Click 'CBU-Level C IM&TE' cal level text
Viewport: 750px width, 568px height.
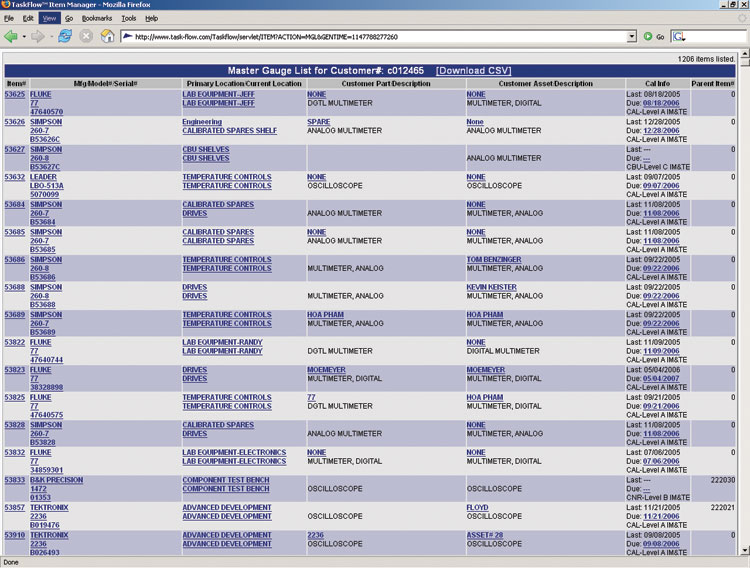658,167
